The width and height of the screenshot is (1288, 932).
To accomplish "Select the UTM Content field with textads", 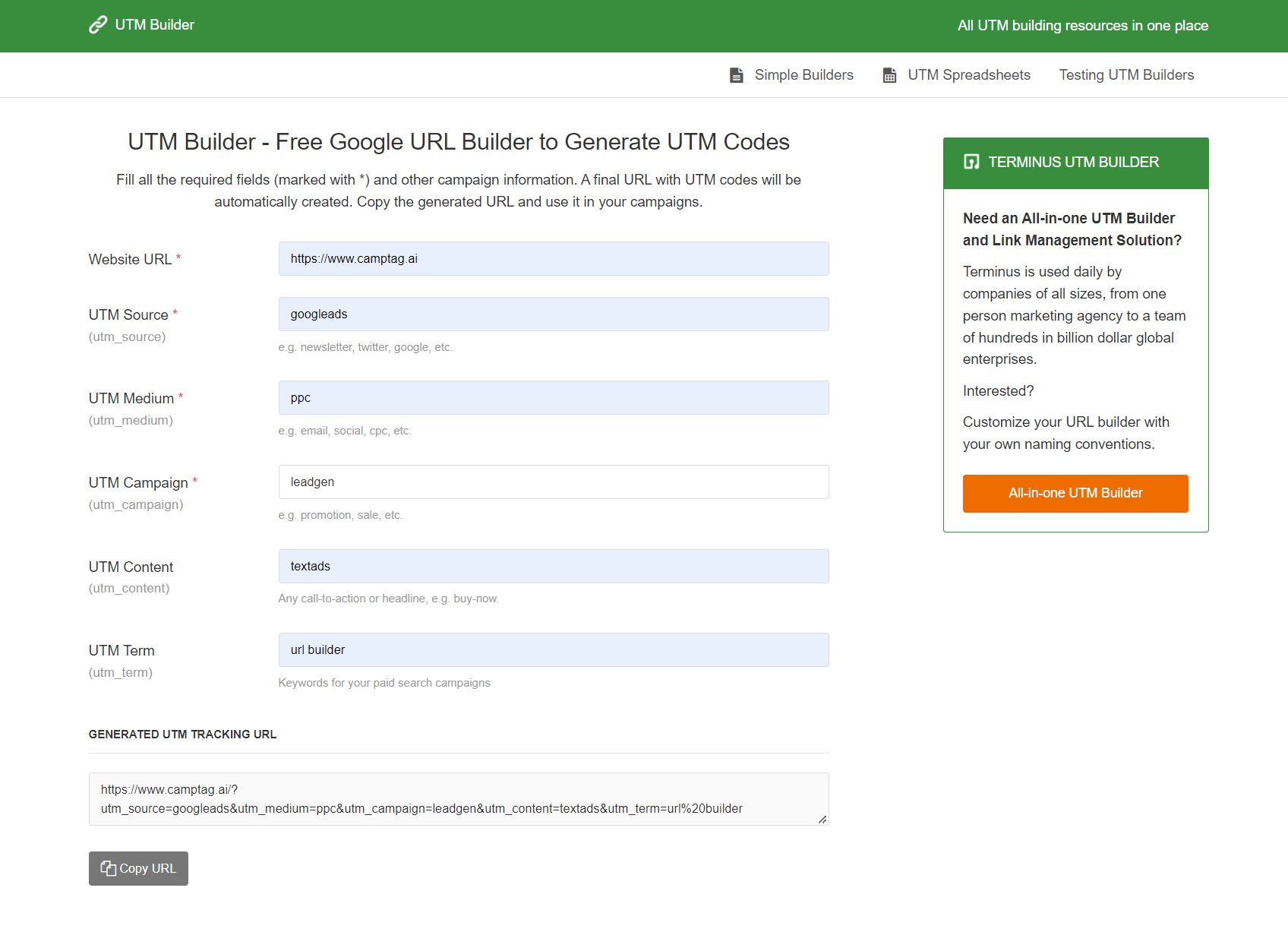I will [x=554, y=566].
